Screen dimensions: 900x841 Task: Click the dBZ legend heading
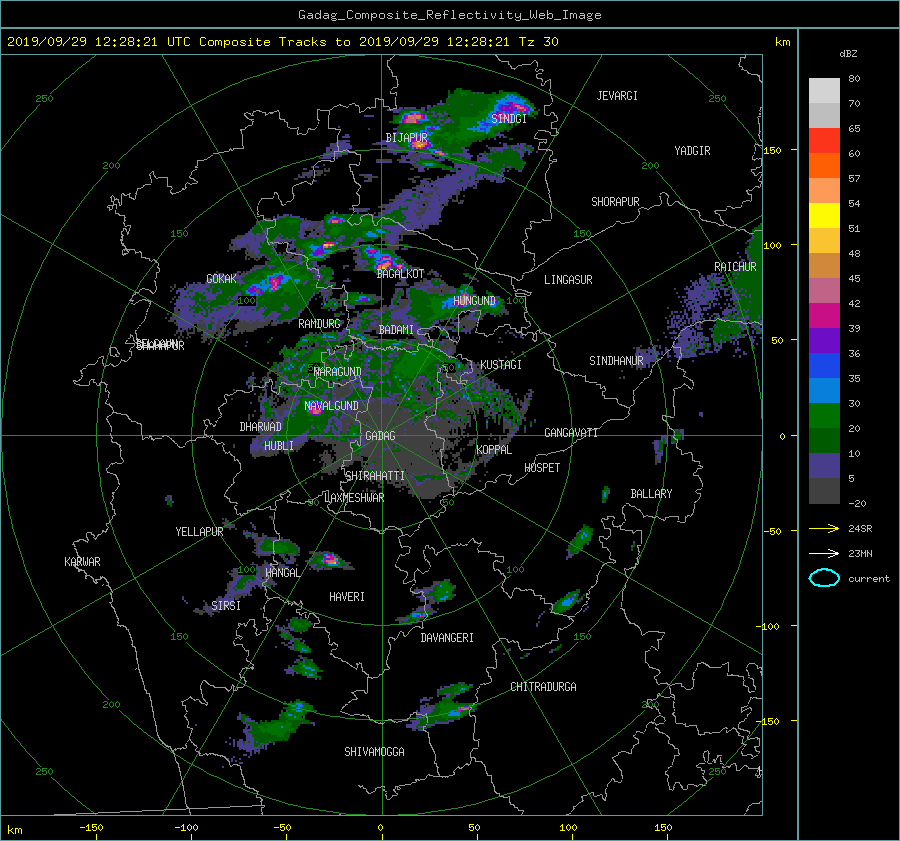coord(848,54)
